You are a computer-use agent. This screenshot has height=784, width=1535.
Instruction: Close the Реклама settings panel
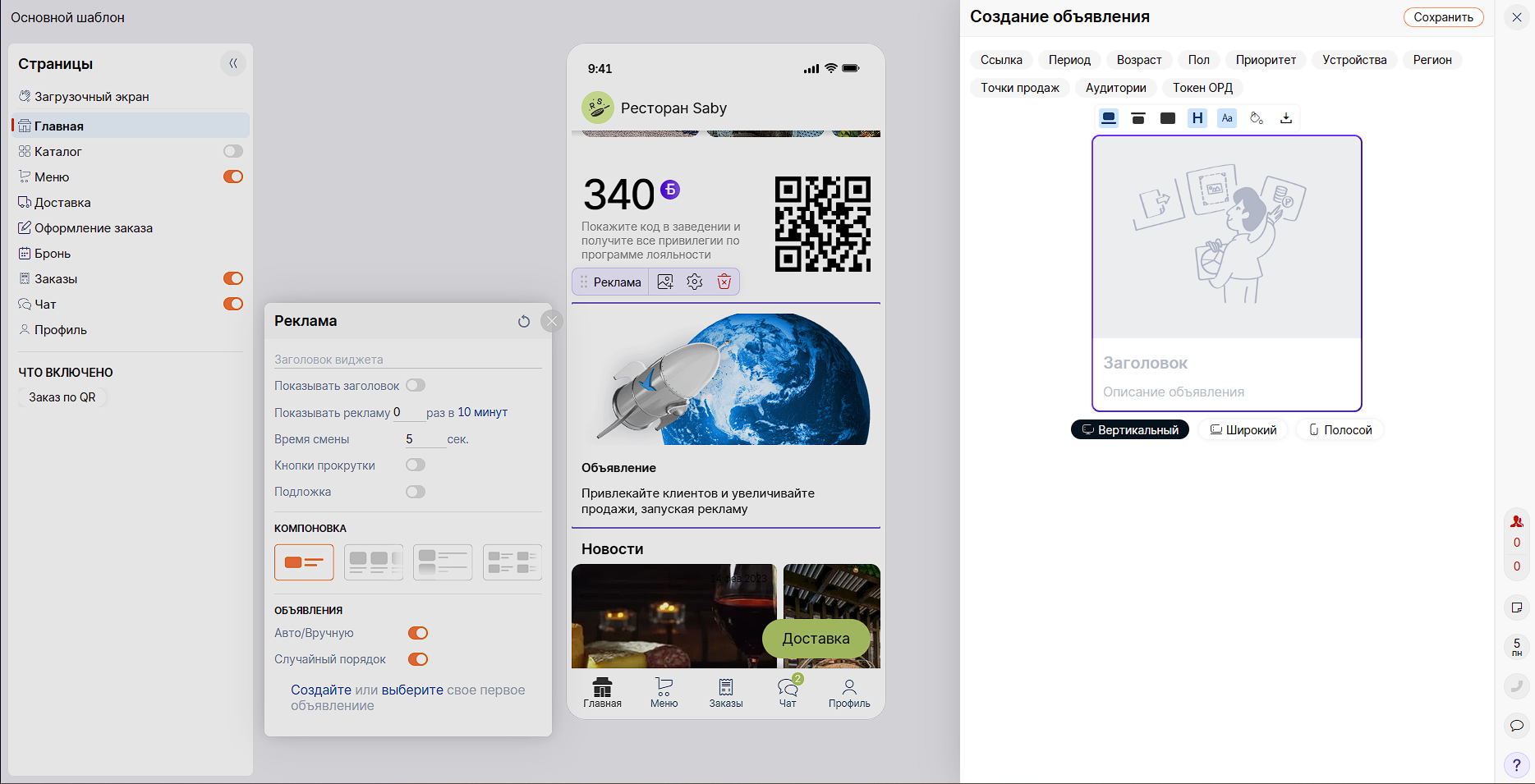click(552, 321)
